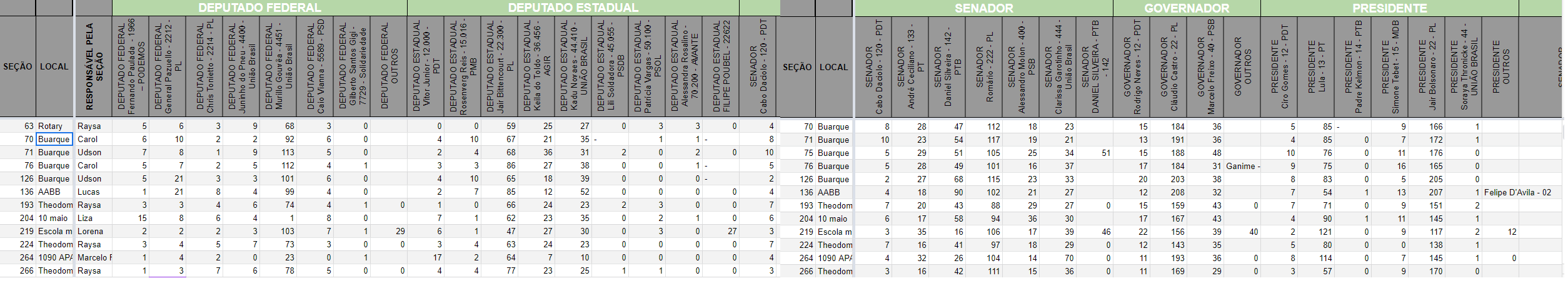Select Gilberto Santos Gigi - 7729 header
The width and height of the screenshot is (1568, 283).
point(352,66)
